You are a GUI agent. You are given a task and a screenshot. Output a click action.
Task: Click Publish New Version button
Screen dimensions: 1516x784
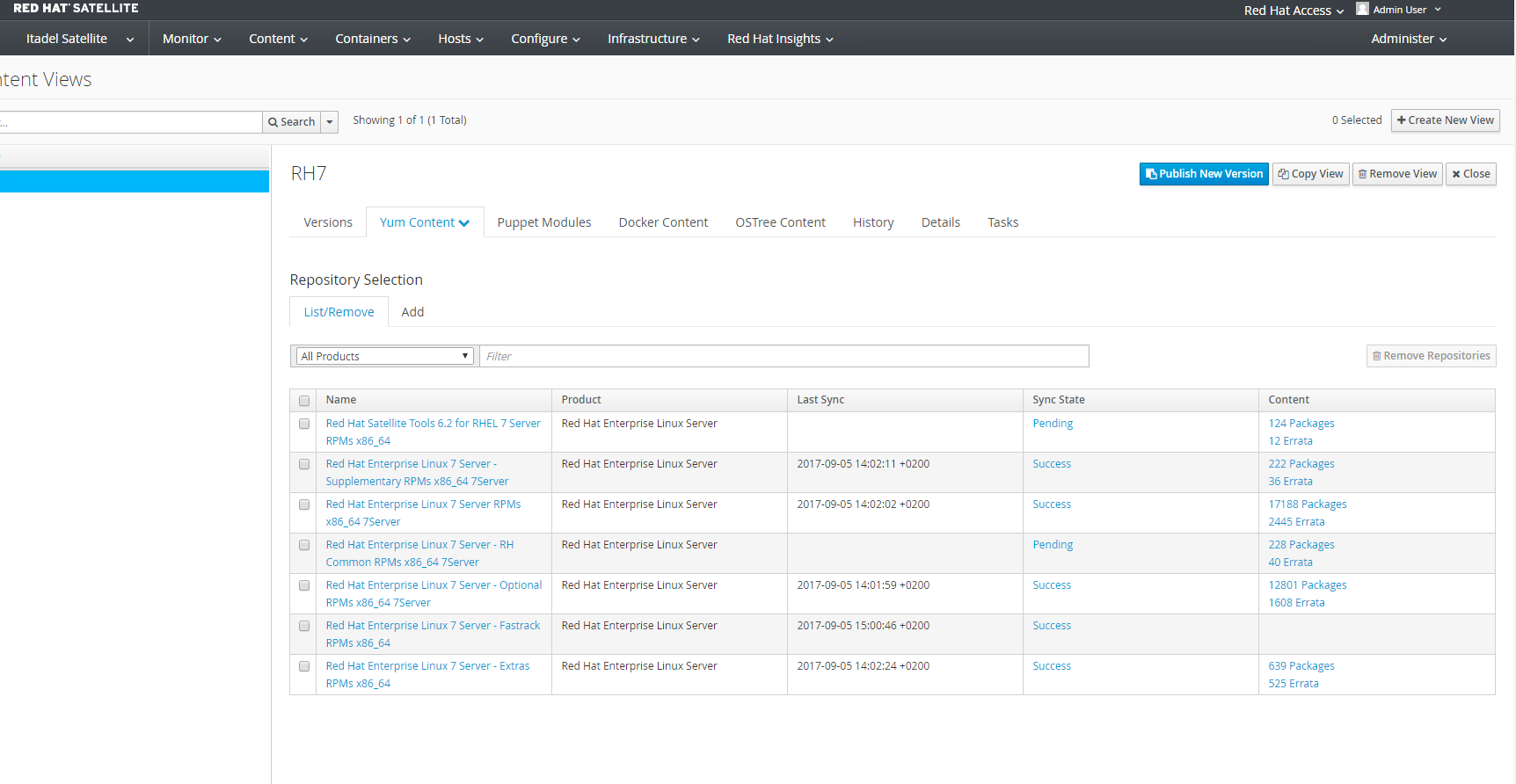click(1204, 174)
